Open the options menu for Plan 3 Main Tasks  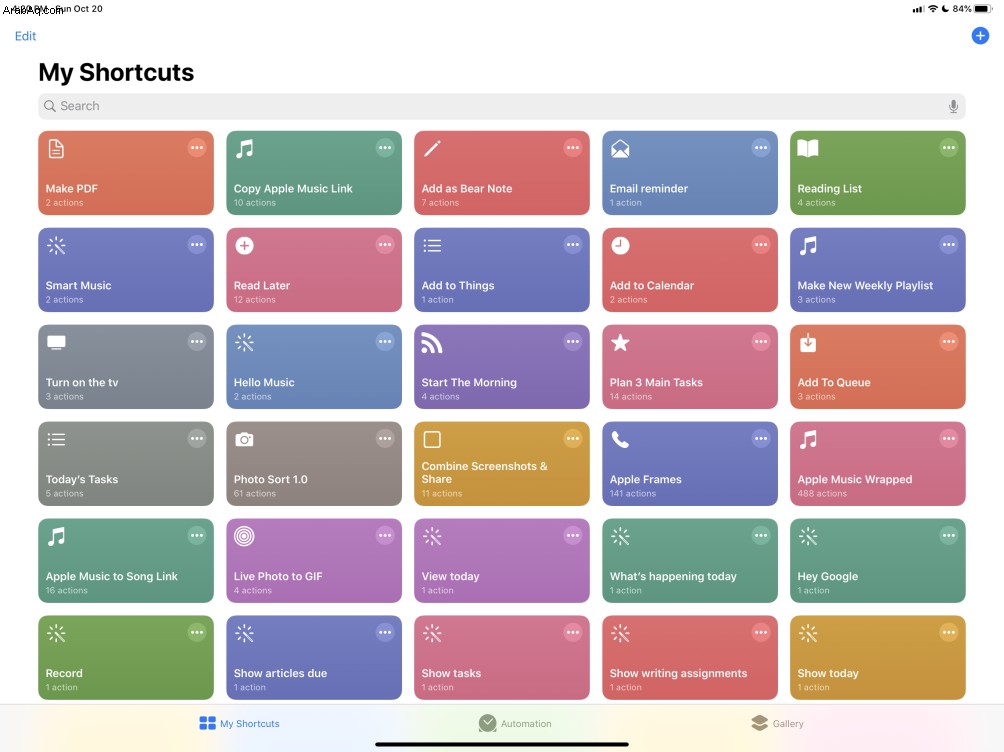pos(761,341)
